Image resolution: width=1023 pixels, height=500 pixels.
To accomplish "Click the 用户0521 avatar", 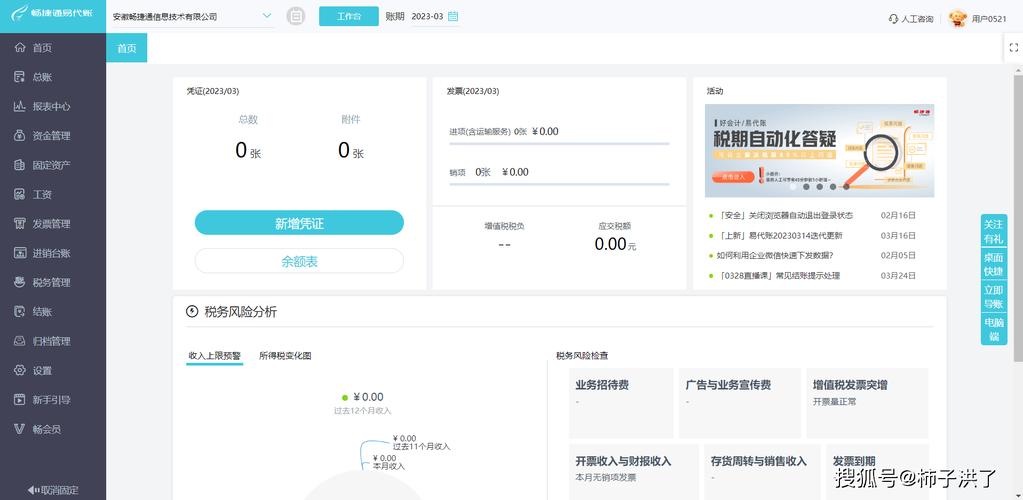I will [957, 18].
